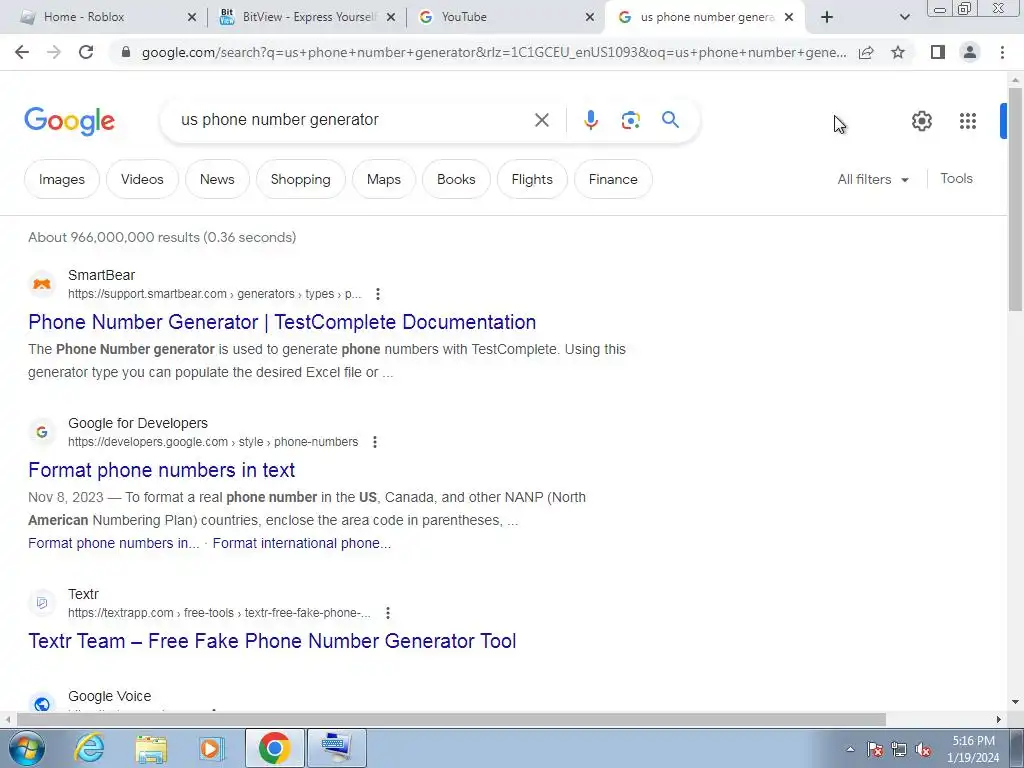Click the muted volume tray icon
1024x768 pixels.
click(x=923, y=750)
